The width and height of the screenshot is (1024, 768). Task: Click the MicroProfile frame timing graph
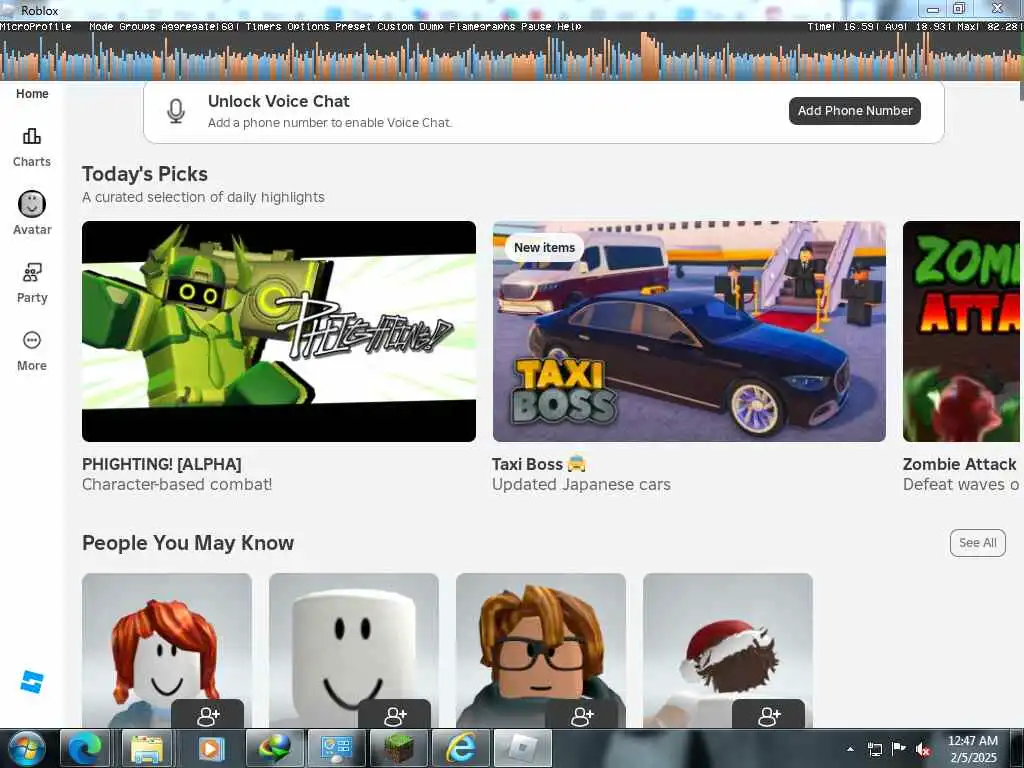[509, 57]
